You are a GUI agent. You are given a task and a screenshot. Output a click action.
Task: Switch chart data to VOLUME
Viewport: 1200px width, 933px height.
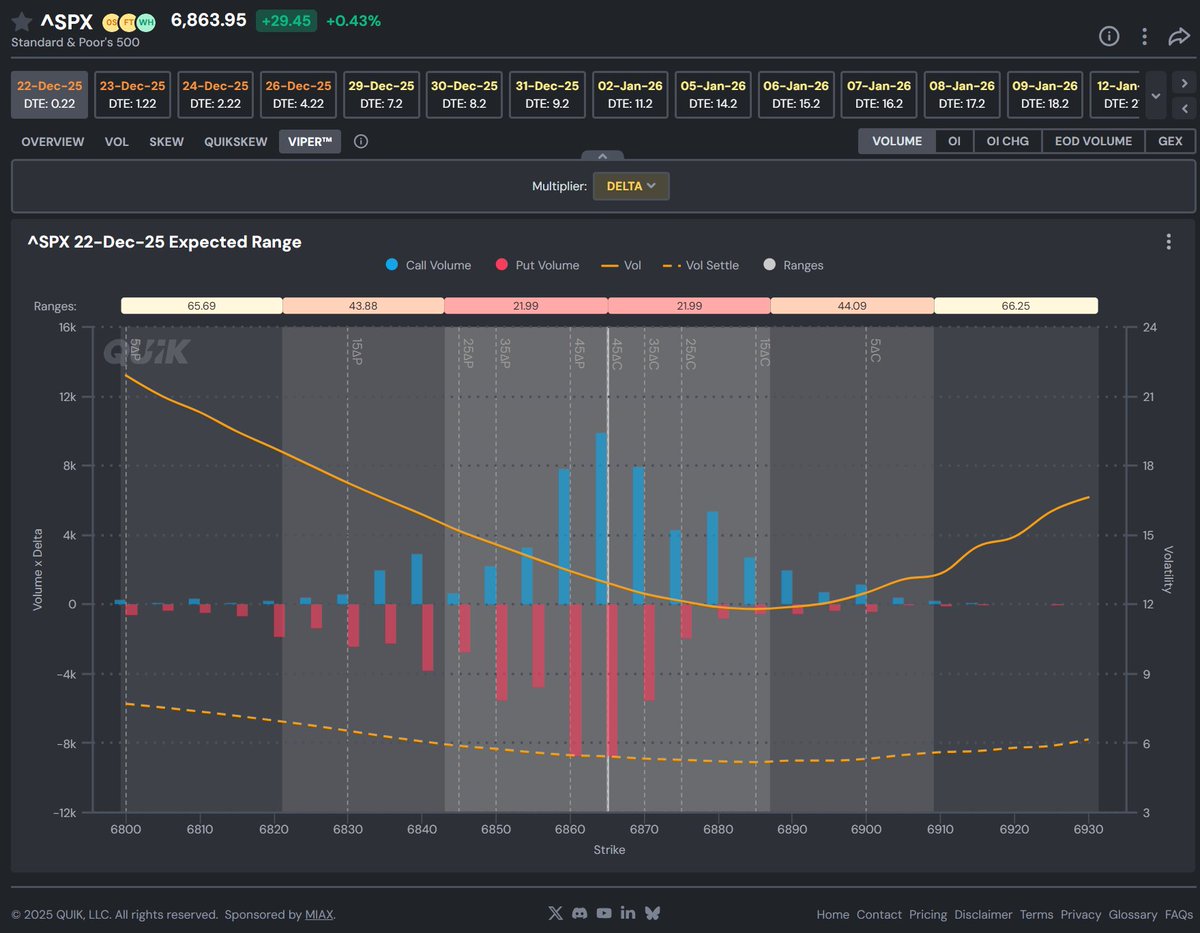[897, 141]
